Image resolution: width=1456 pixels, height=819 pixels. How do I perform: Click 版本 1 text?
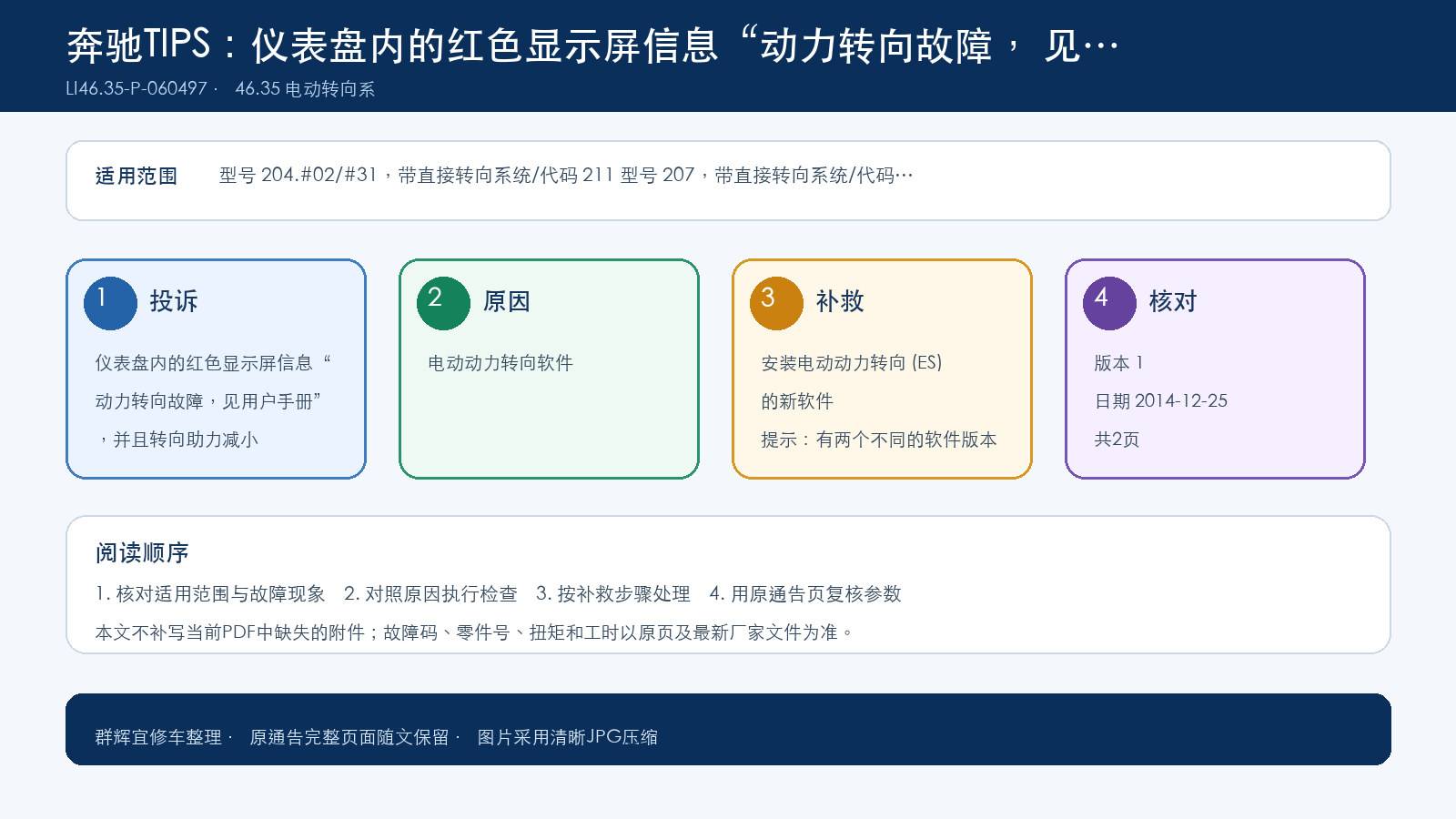(1118, 363)
